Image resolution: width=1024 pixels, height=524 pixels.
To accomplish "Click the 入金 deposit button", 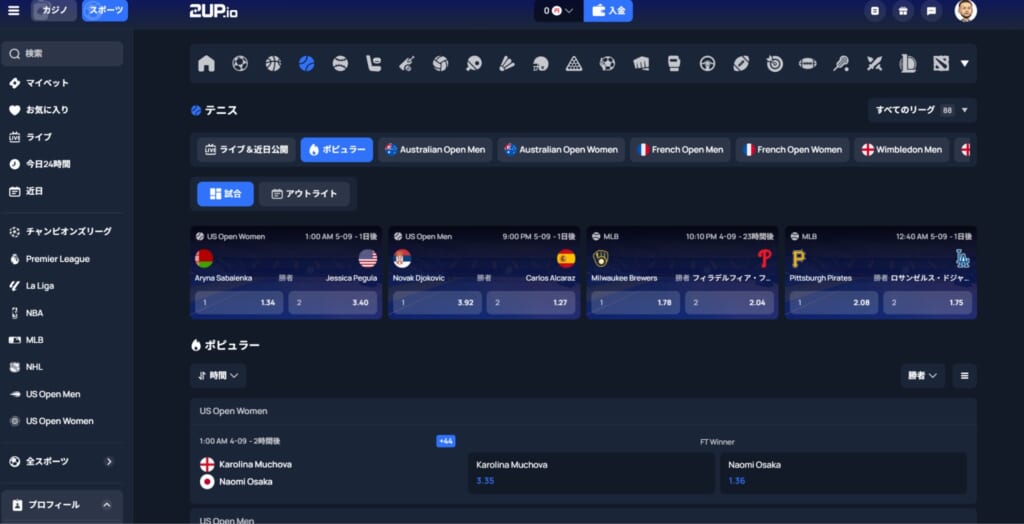I will [x=608, y=11].
